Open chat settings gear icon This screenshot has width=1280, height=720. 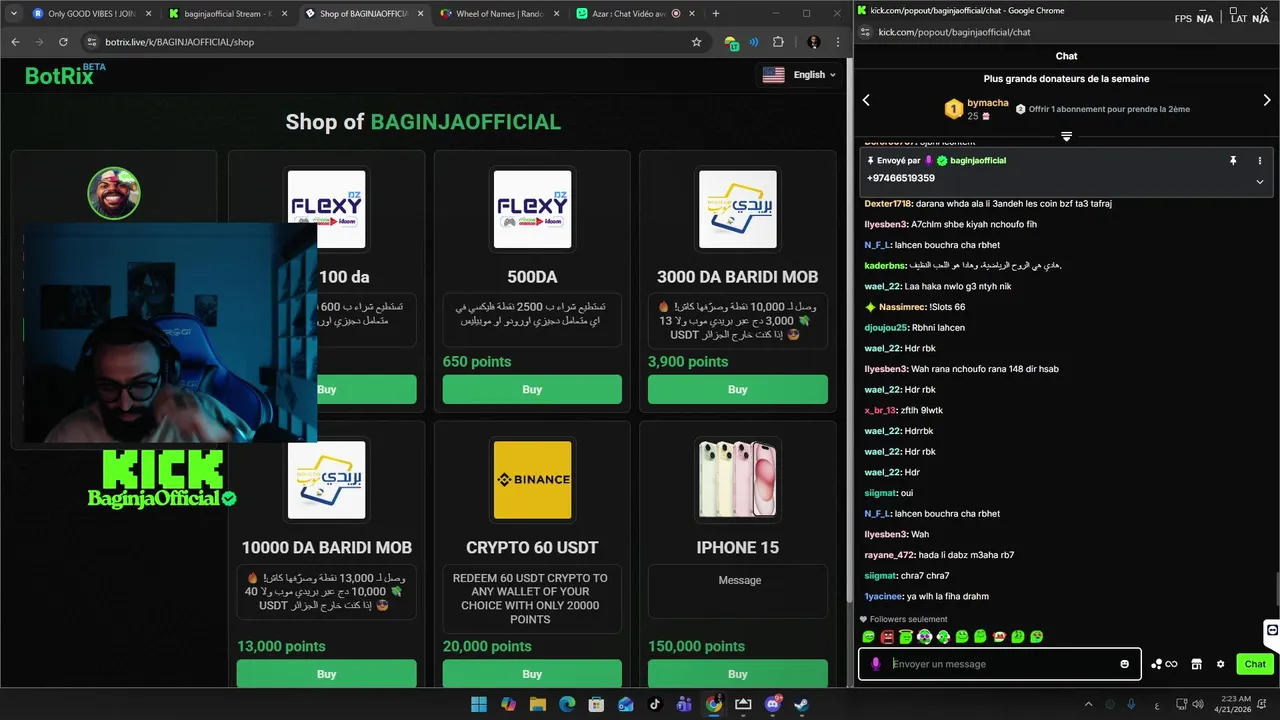click(x=1220, y=664)
